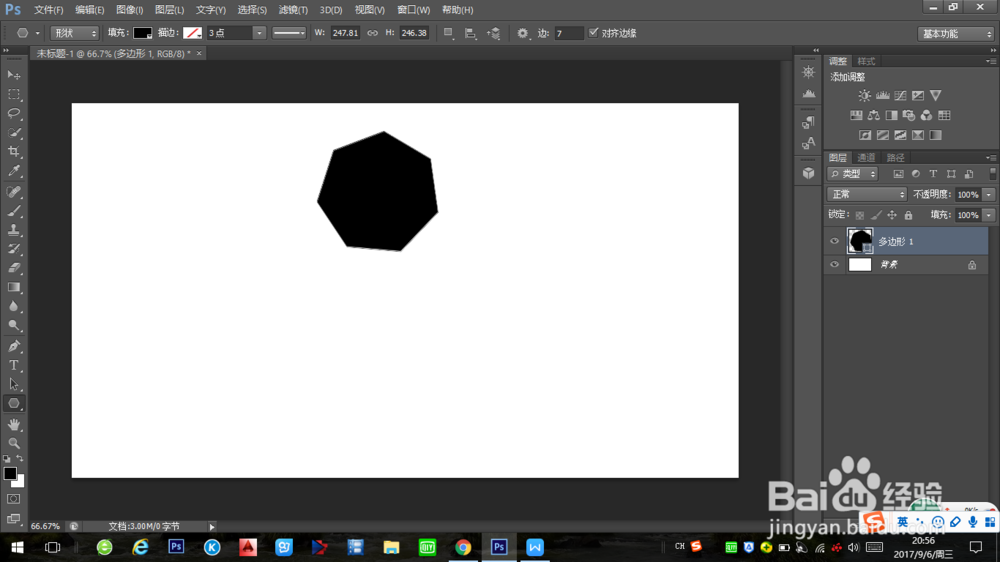The image size is (1000, 562).
Task: Click the W width input field
Action: coord(345,33)
